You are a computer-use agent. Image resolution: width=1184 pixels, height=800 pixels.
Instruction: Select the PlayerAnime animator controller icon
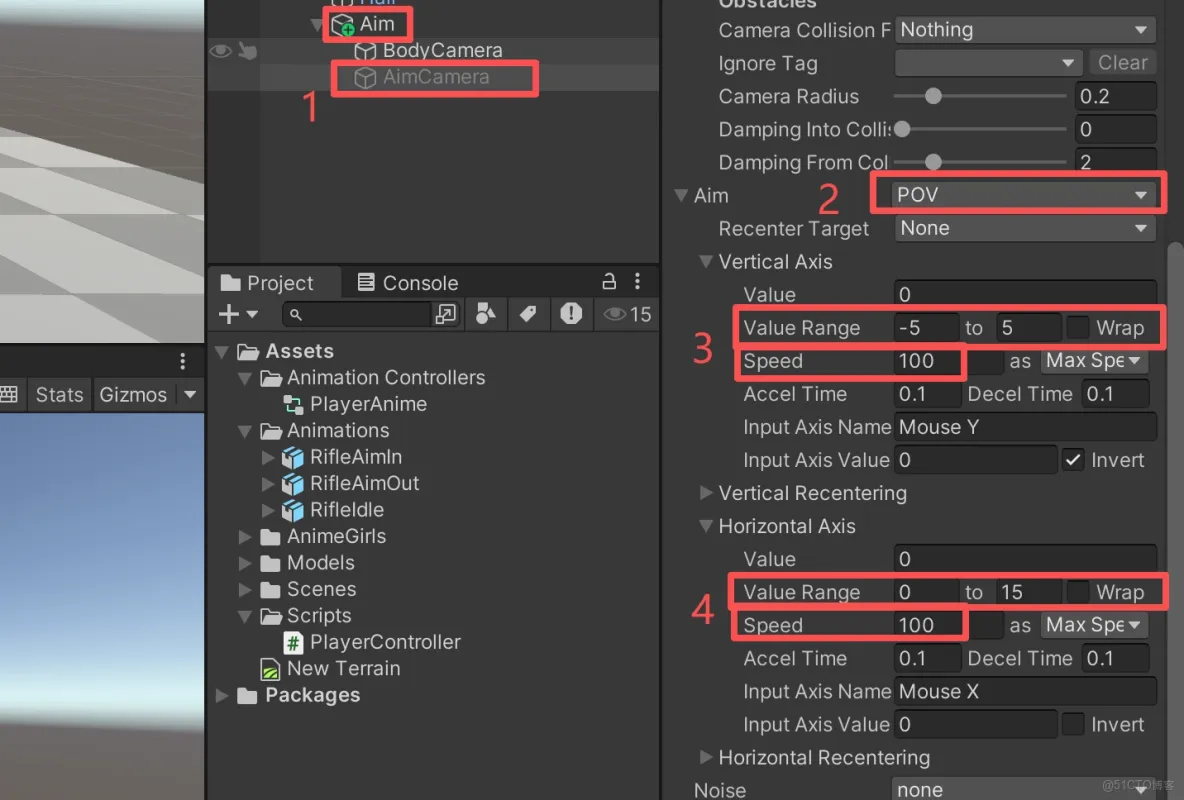point(294,404)
